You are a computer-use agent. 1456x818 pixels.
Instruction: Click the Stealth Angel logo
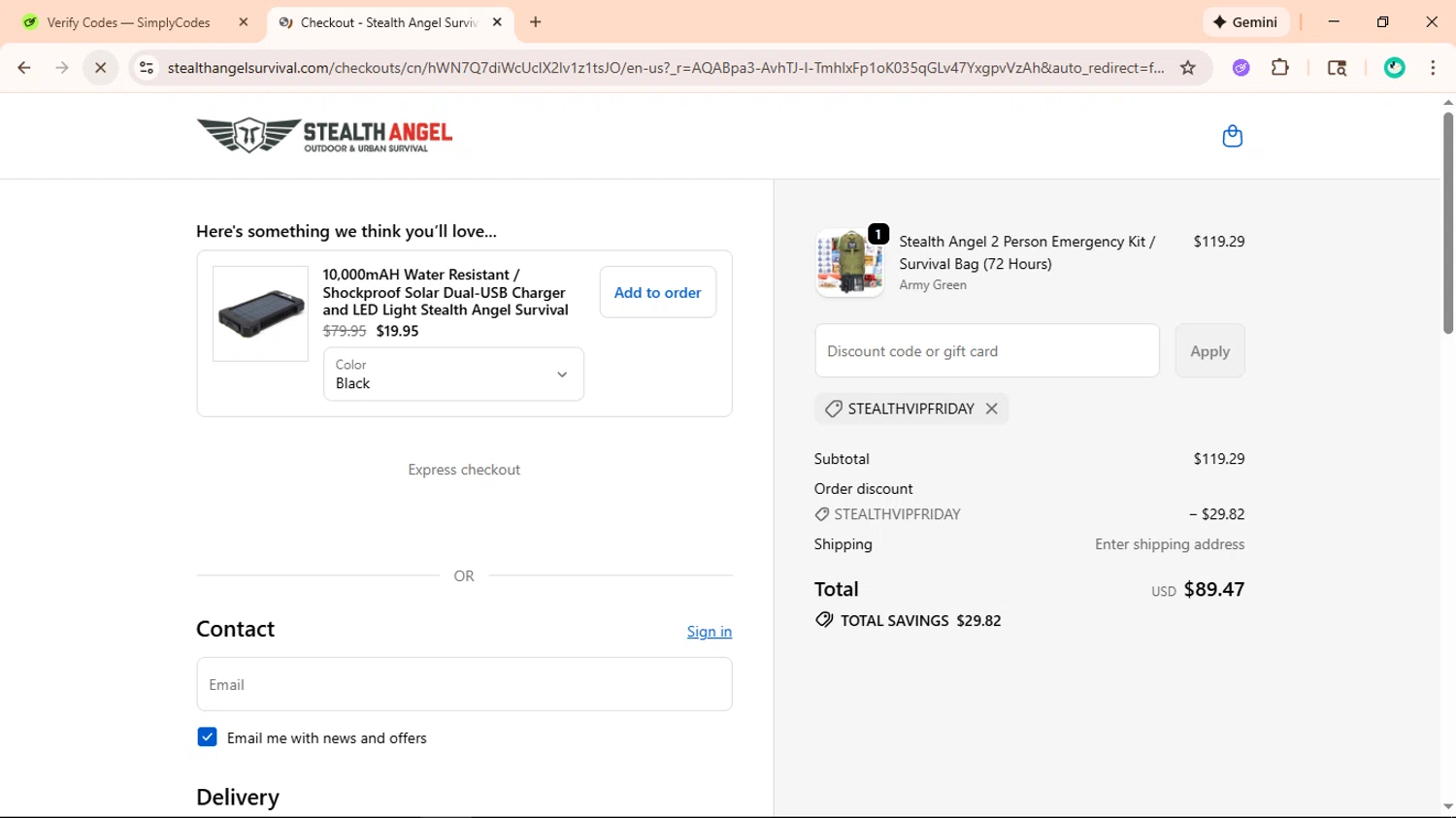pos(324,136)
